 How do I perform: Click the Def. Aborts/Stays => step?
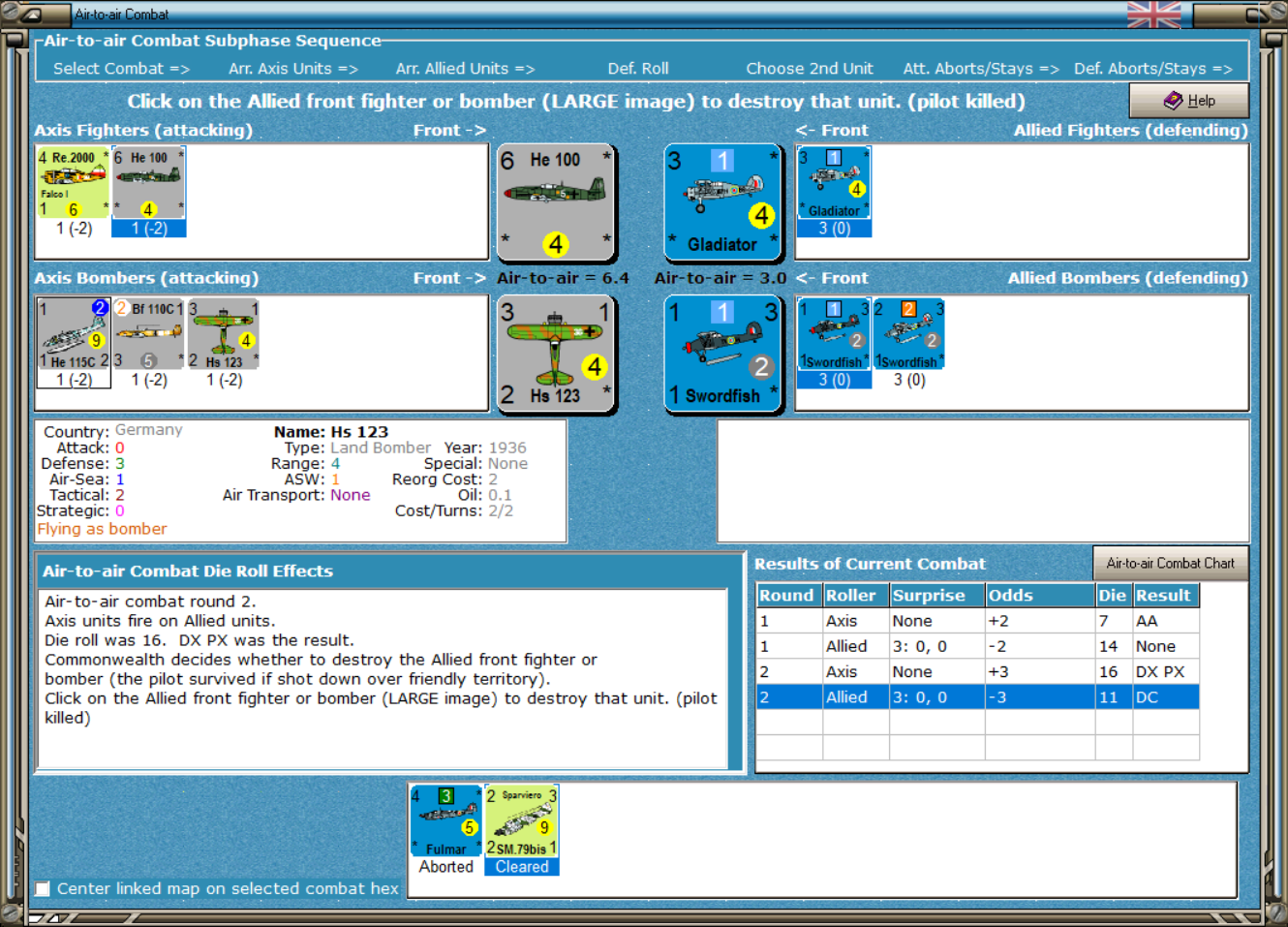pyautogui.click(x=1152, y=69)
